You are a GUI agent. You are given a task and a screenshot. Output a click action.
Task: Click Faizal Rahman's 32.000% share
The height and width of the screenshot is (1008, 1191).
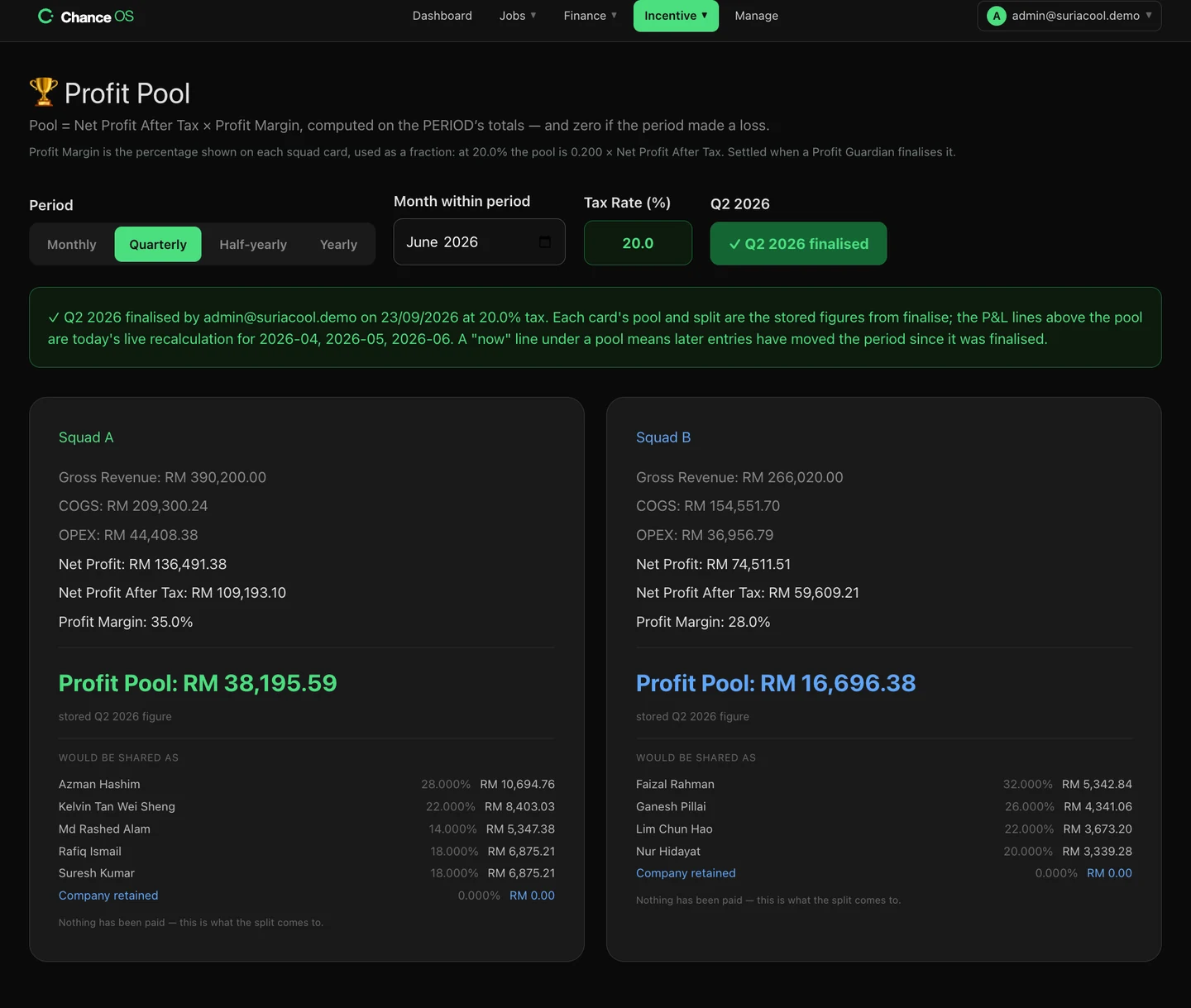[x=1028, y=784]
